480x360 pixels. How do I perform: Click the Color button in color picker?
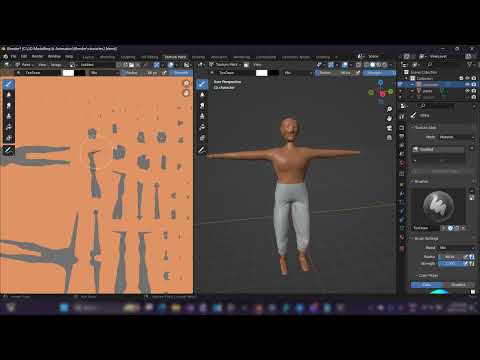(427, 285)
